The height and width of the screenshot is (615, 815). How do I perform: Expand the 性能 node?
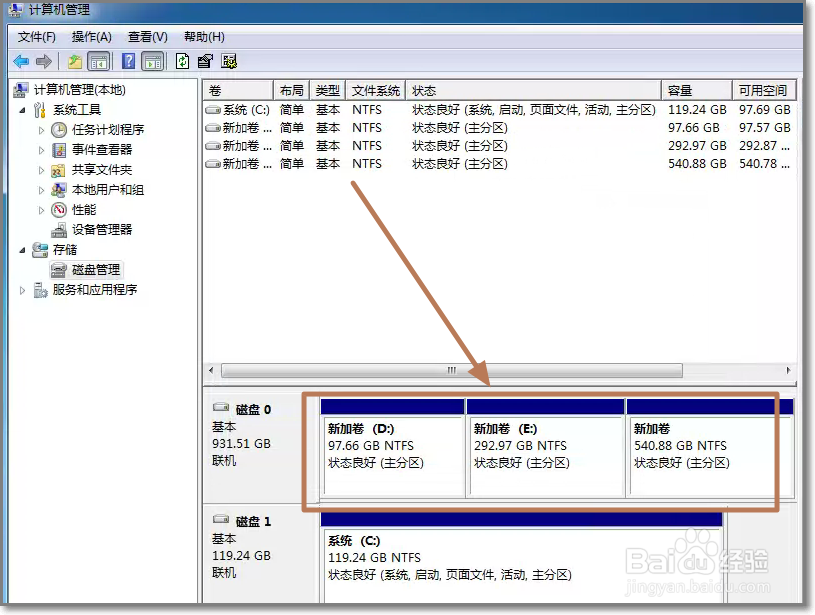tap(41, 210)
